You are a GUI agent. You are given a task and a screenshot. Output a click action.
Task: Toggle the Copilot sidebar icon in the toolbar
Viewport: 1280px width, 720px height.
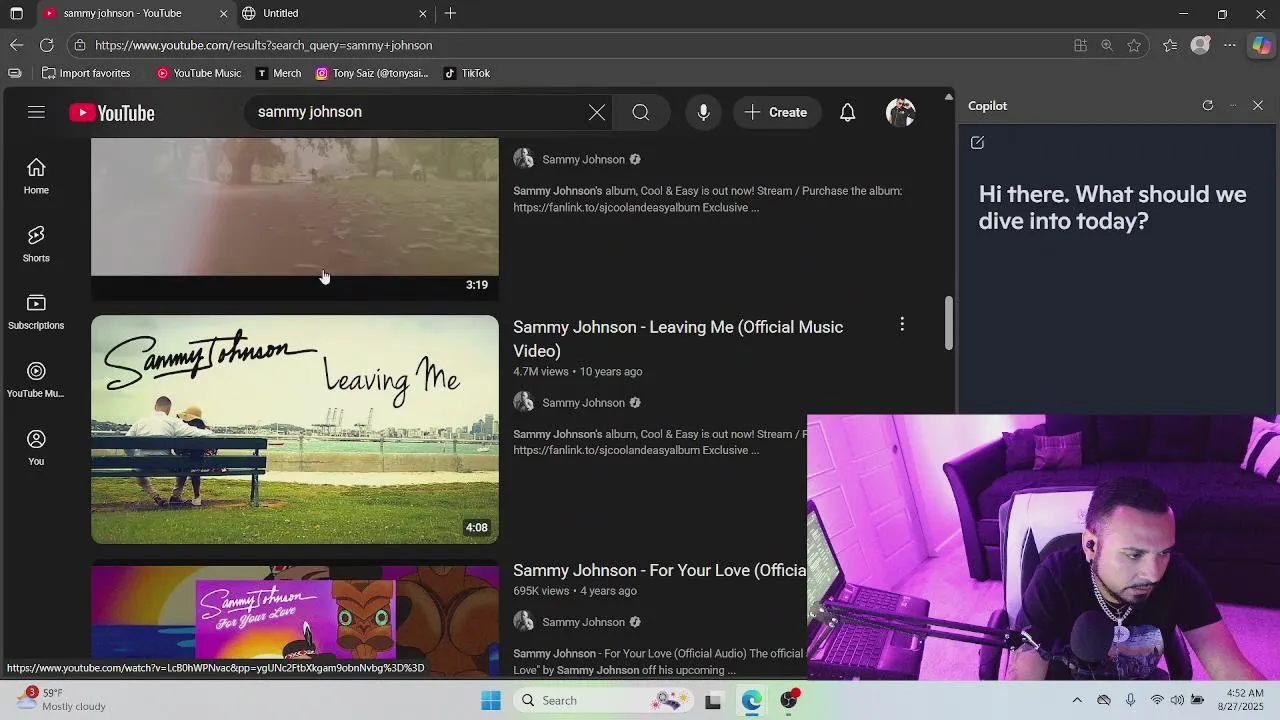click(1261, 45)
